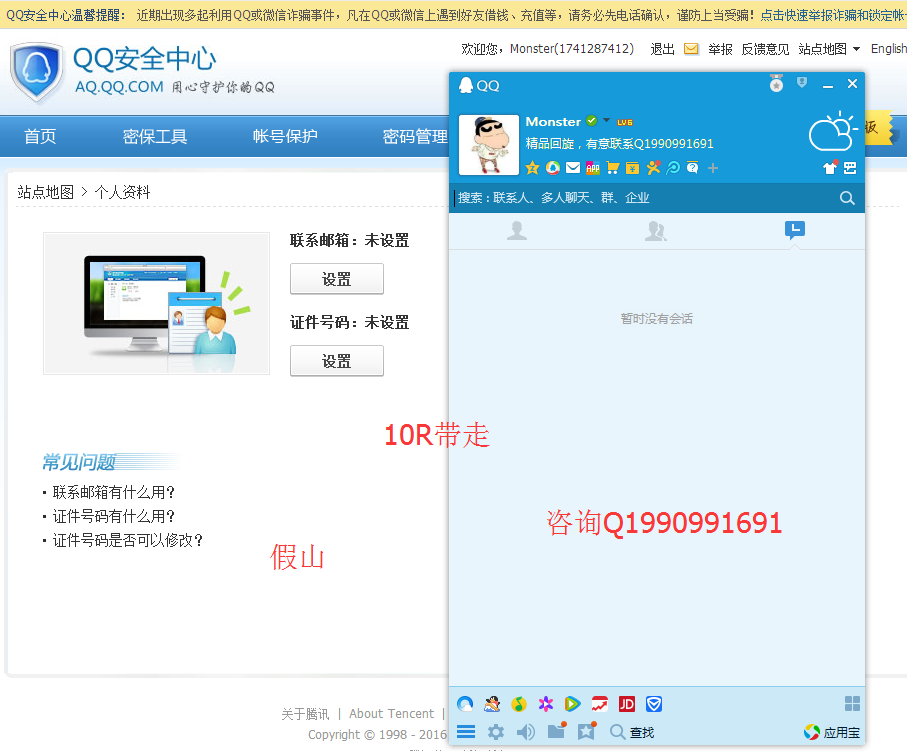Click the 站点地图 breadcrumb link
Viewport: 907px width, 751px height.
[x=46, y=192]
